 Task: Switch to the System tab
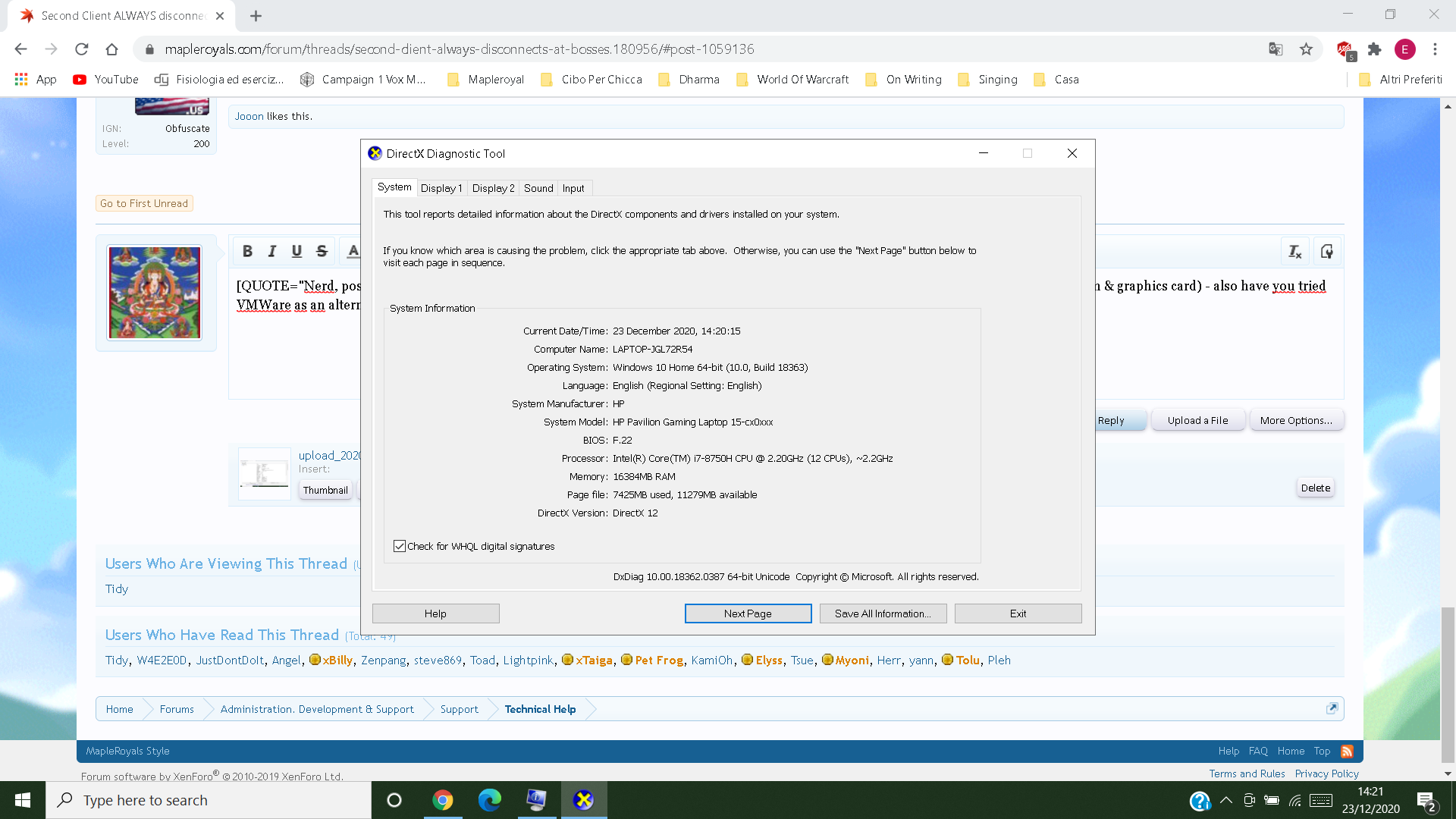[394, 187]
